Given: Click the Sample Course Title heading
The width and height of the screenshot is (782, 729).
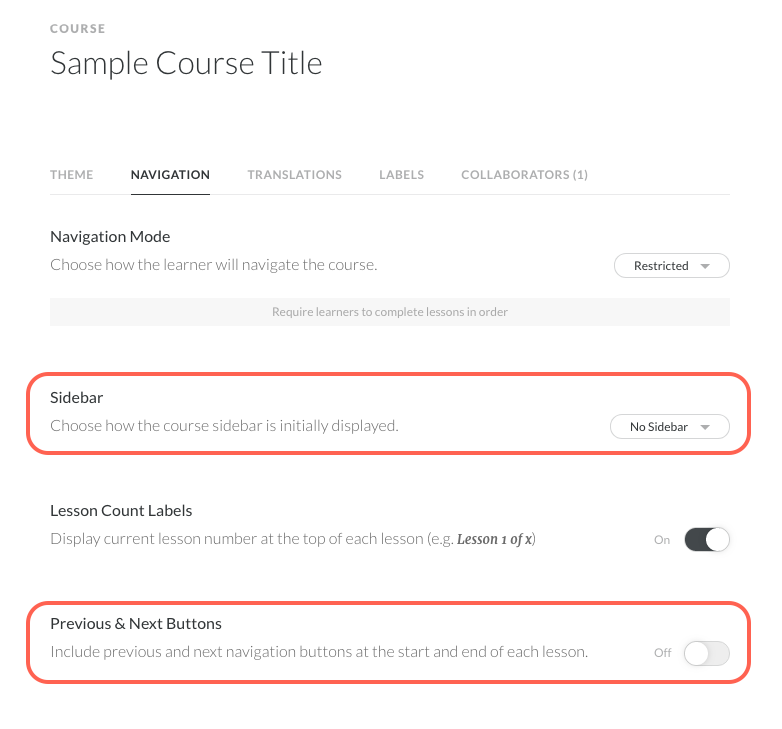Looking at the screenshot, I should (x=186, y=64).
